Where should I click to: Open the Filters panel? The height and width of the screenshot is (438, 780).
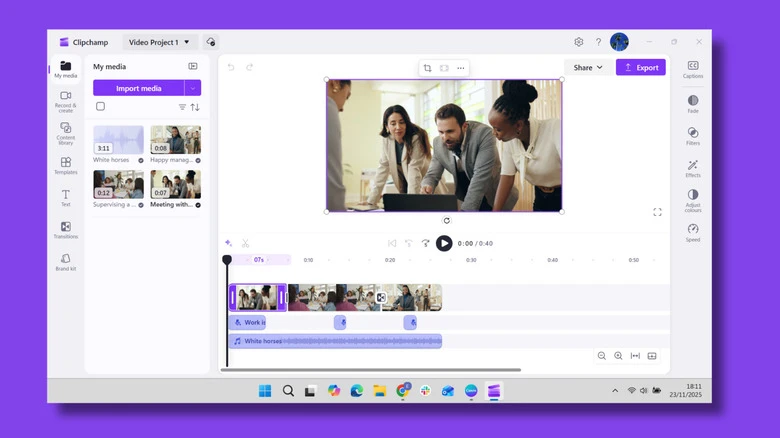pyautogui.click(x=693, y=133)
